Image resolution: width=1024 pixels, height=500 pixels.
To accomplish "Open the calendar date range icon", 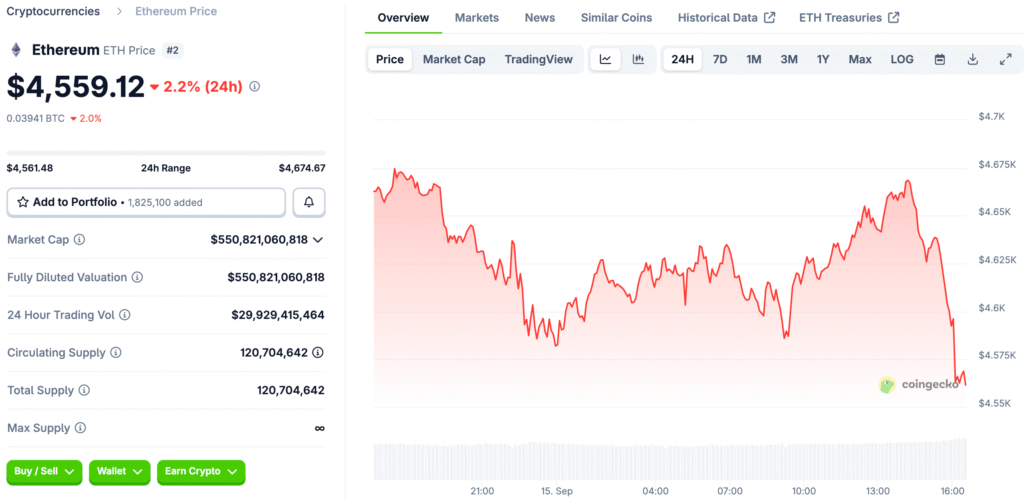I will point(940,59).
